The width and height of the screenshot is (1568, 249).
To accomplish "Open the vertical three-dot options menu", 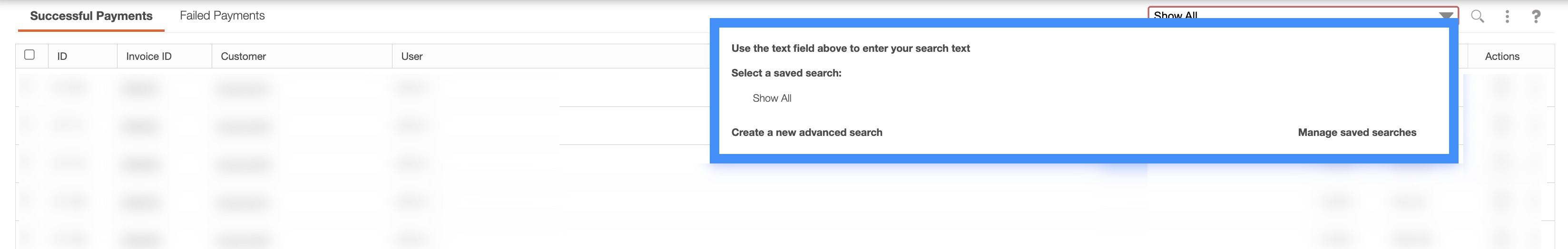I will click(1507, 17).
